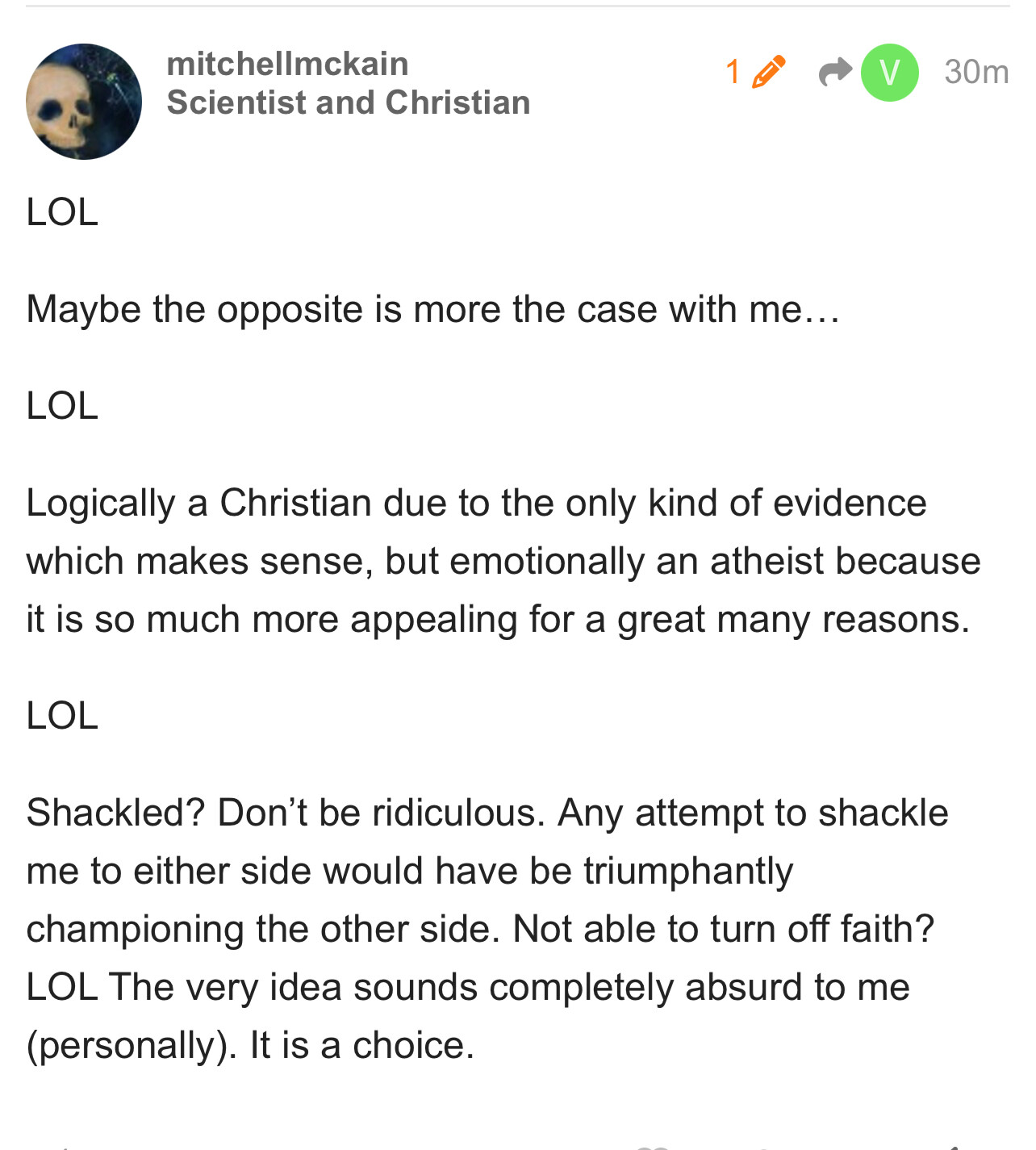The height and width of the screenshot is (1150, 1036).
Task: Click the 'Shackled? Don't be ridiculous' line
Action: tap(487, 813)
